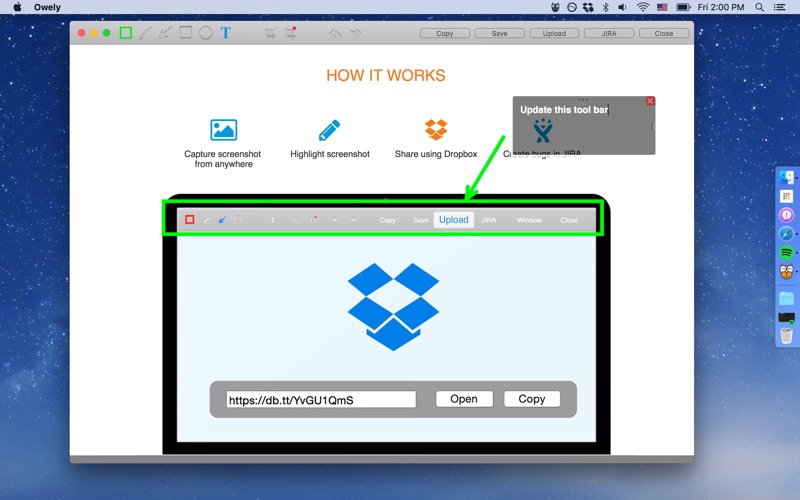The image size is (800, 500).
Task: Select the rectangle shape tool
Action: [x=186, y=33]
